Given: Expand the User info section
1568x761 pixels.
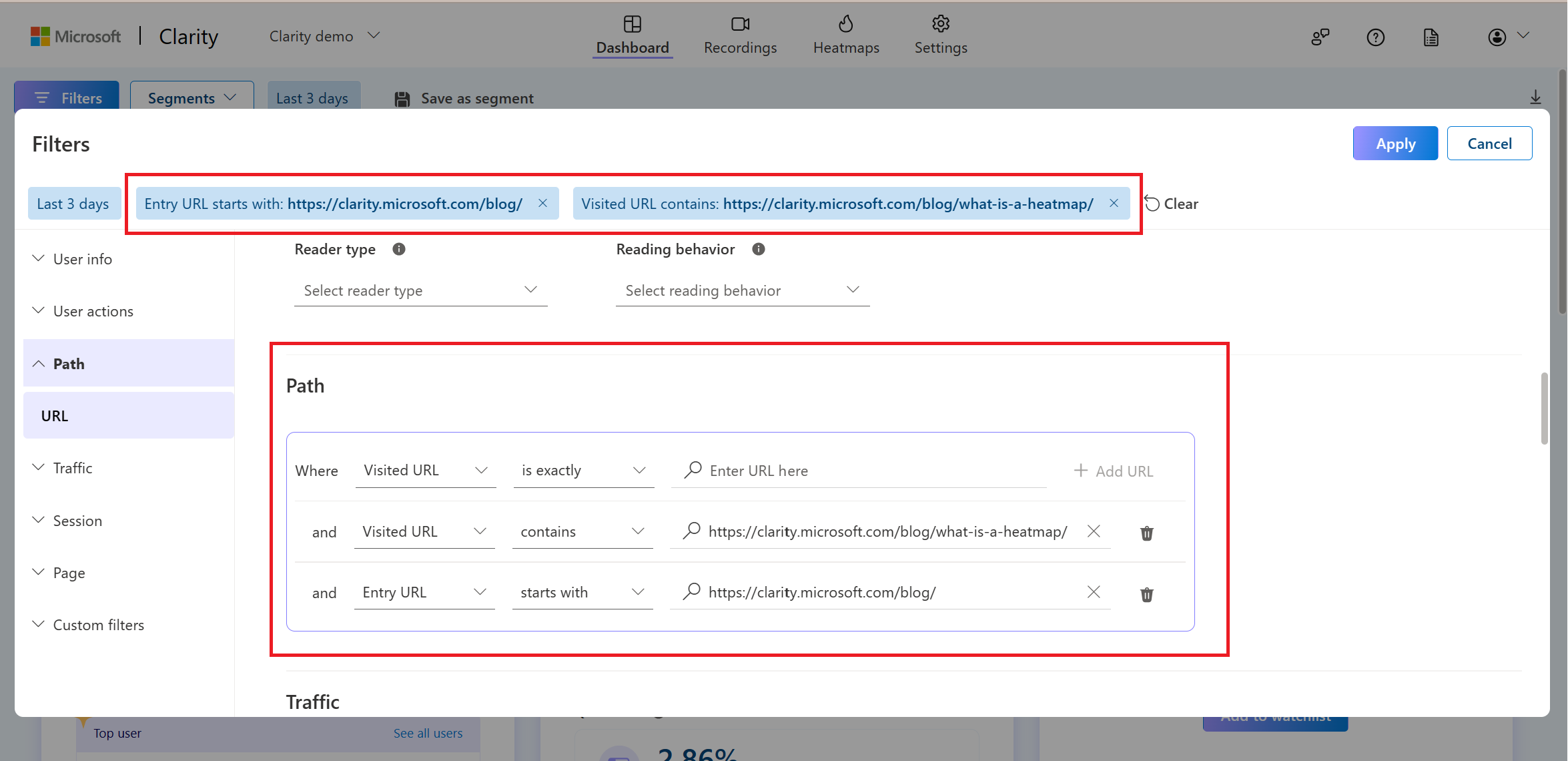Looking at the screenshot, I should pos(128,259).
